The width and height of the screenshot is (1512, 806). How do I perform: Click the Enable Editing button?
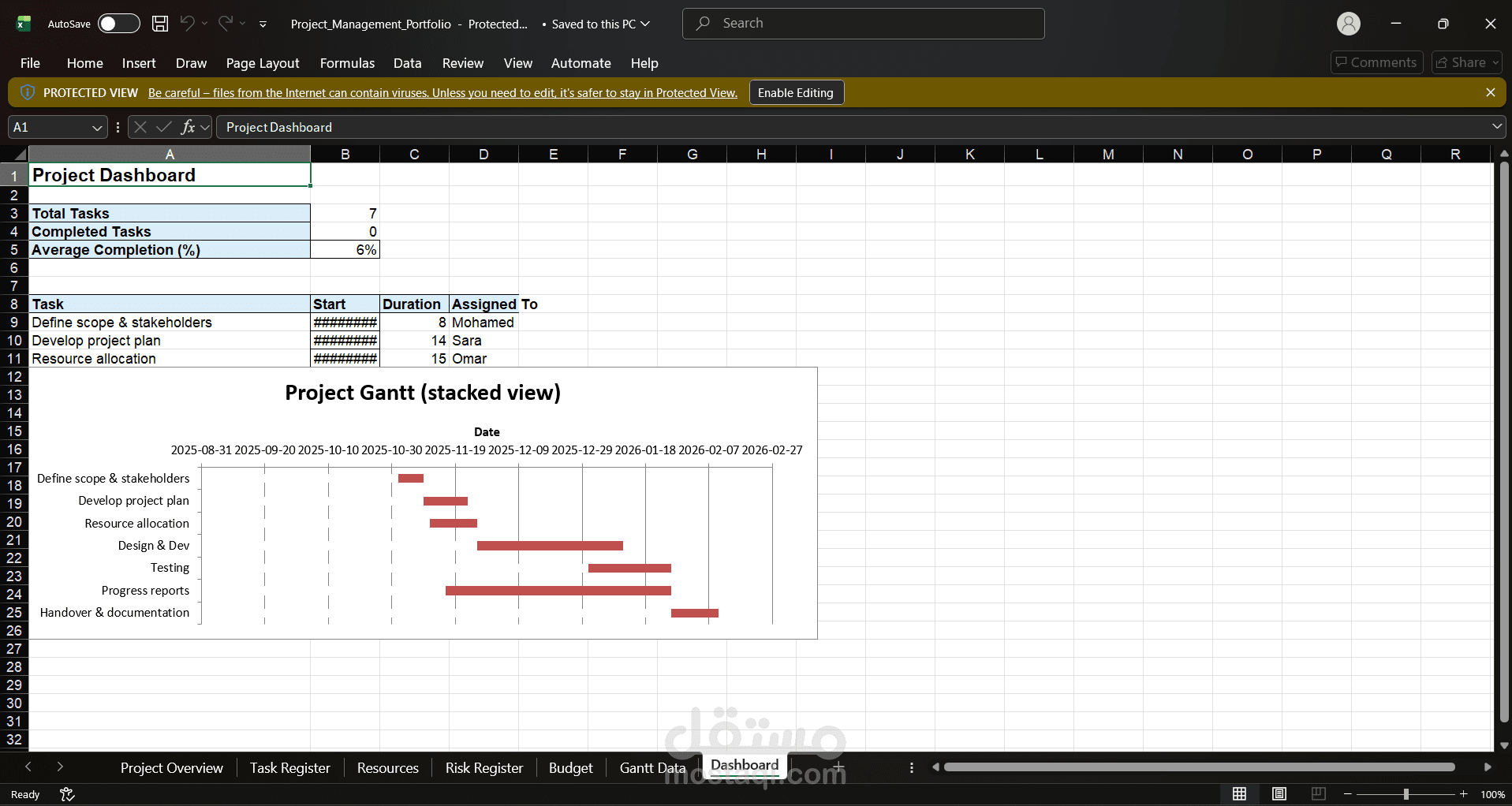(x=796, y=92)
